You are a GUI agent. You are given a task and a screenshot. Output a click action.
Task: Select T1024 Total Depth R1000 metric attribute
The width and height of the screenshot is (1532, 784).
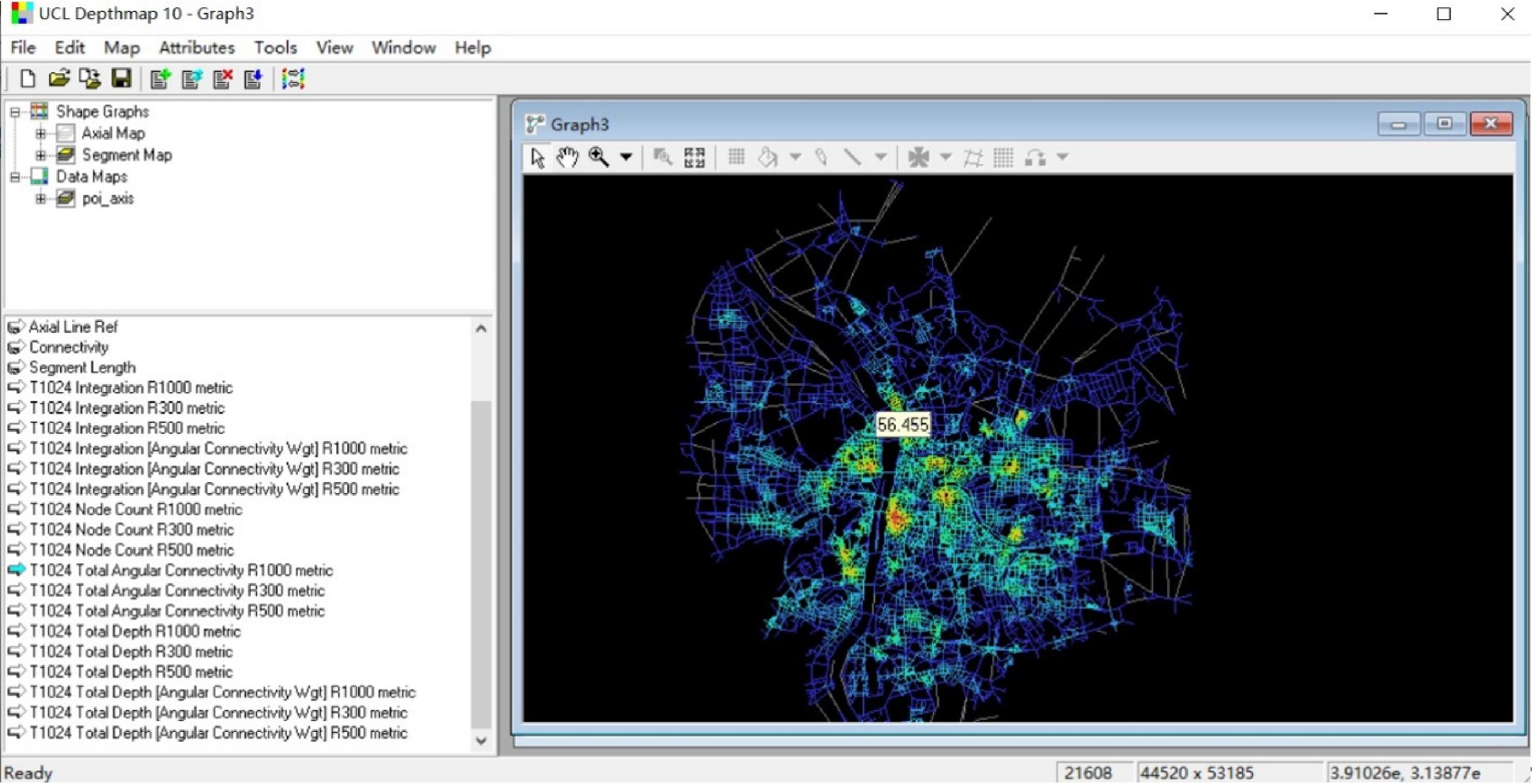(x=135, y=631)
